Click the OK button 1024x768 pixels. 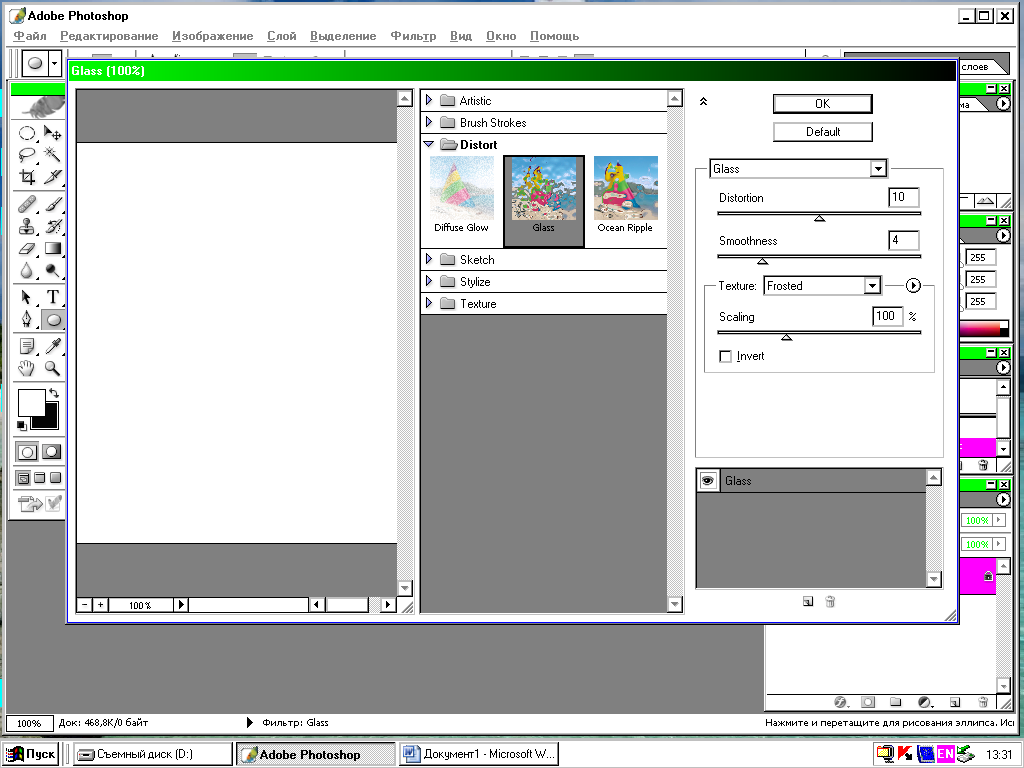point(822,104)
